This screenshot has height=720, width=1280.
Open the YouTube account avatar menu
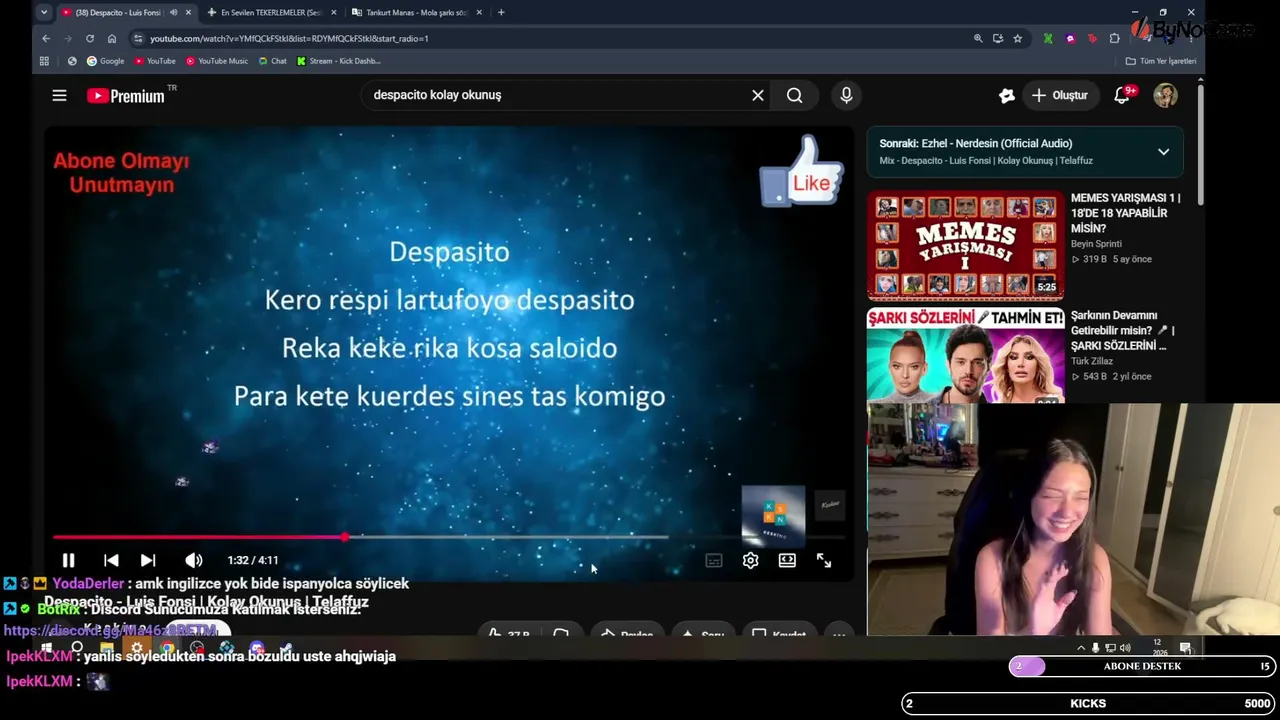coord(1165,95)
